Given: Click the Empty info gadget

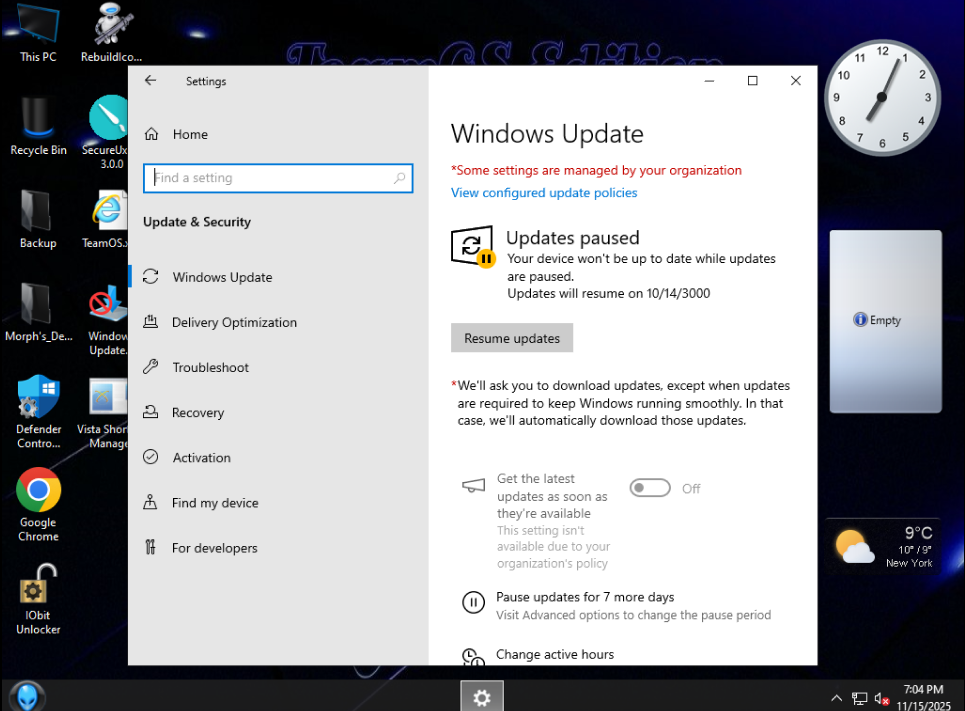Looking at the screenshot, I should click(x=885, y=321).
